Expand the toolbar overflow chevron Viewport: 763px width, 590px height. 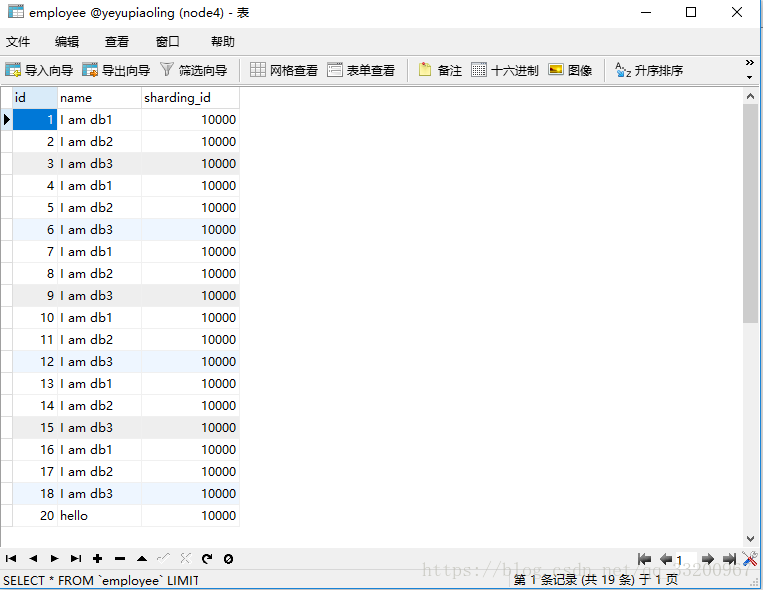coord(750,70)
